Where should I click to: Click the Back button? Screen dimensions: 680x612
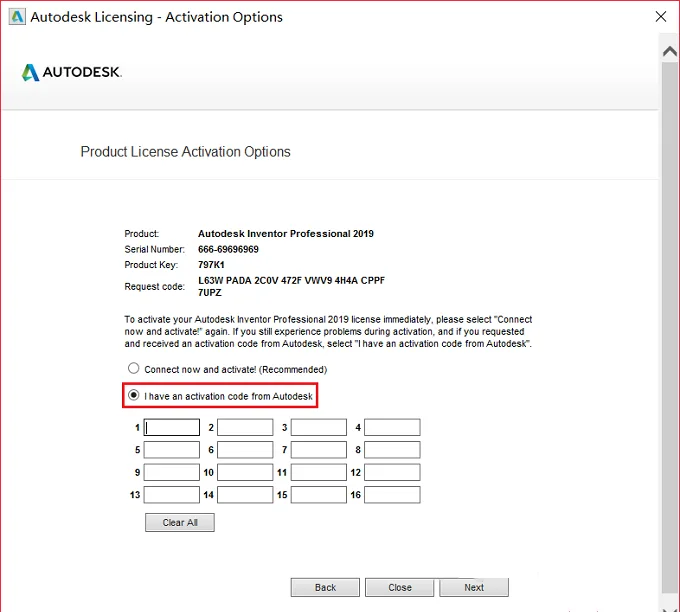click(x=325, y=587)
